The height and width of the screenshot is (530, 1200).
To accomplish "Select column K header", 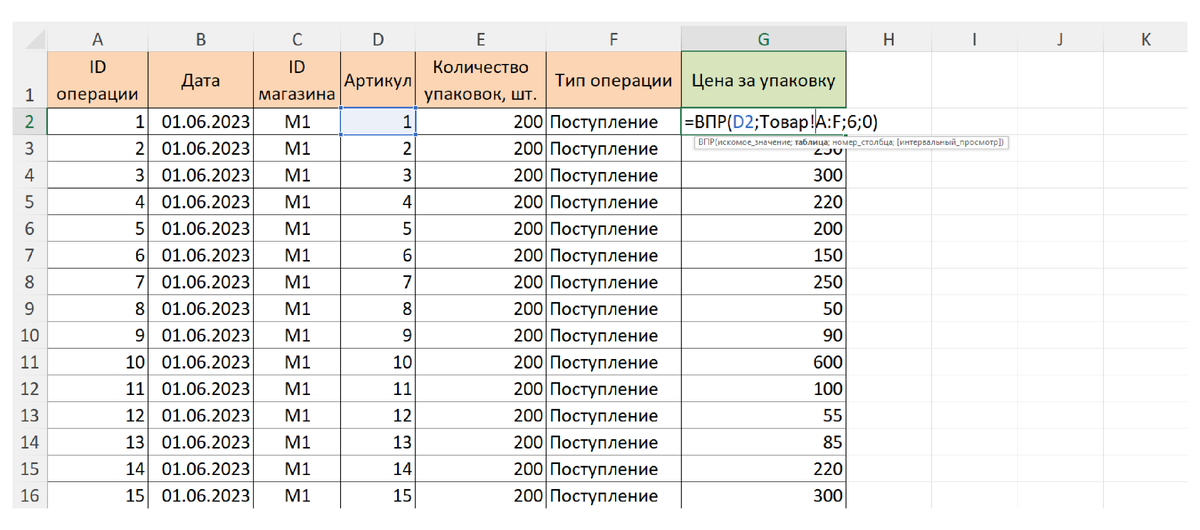I will [x=1145, y=39].
